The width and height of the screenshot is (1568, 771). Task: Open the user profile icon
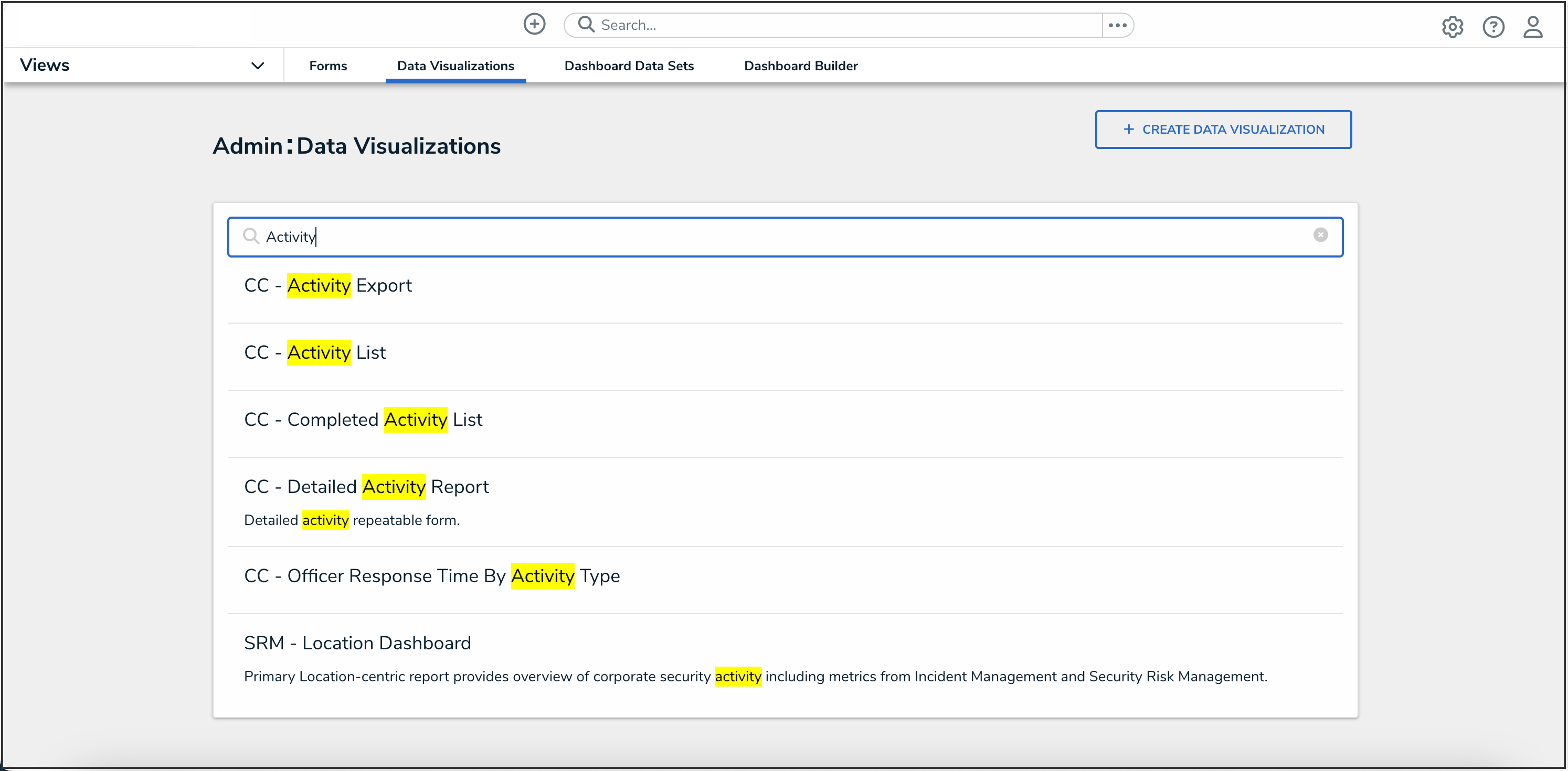[x=1532, y=27]
